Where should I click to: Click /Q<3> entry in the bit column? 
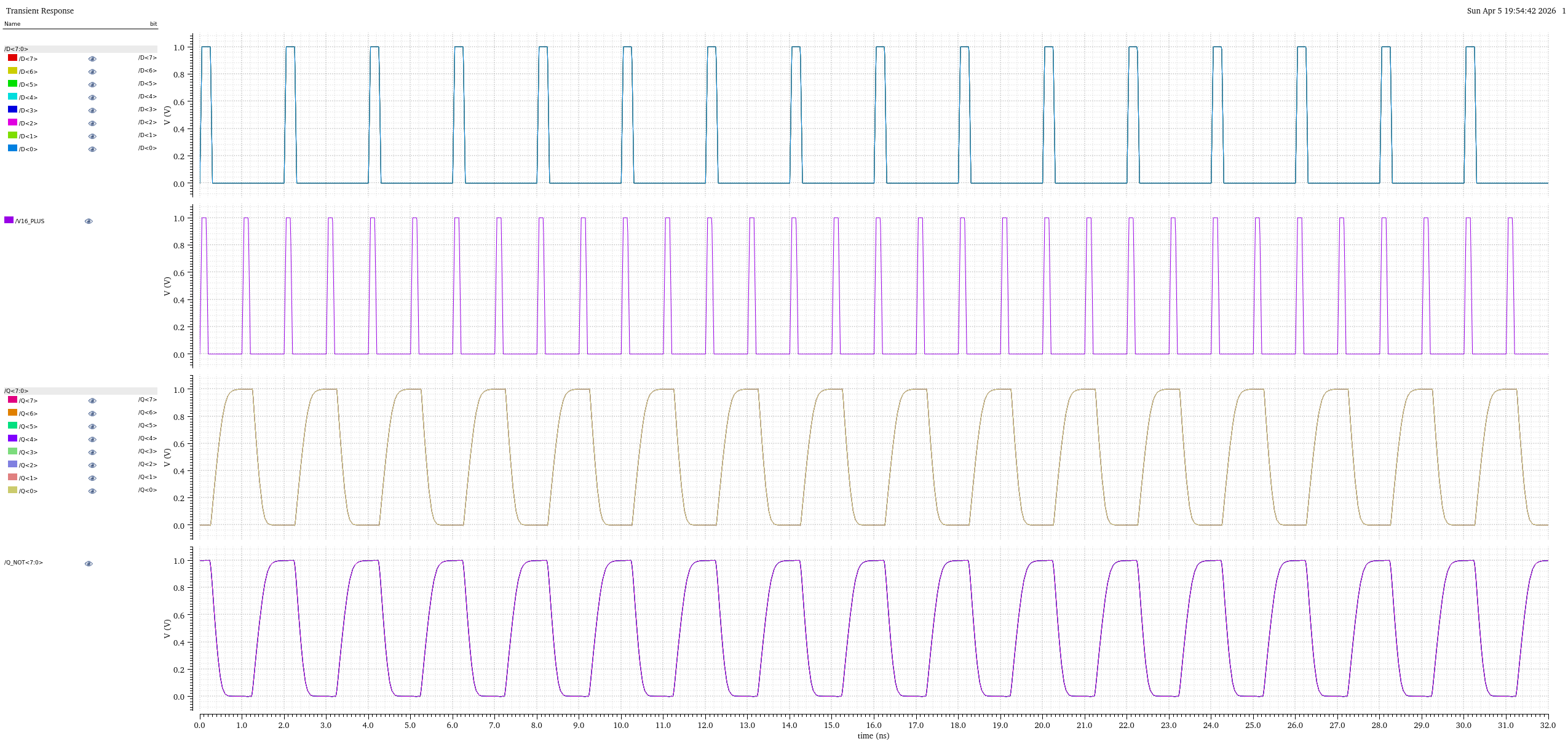tap(148, 451)
